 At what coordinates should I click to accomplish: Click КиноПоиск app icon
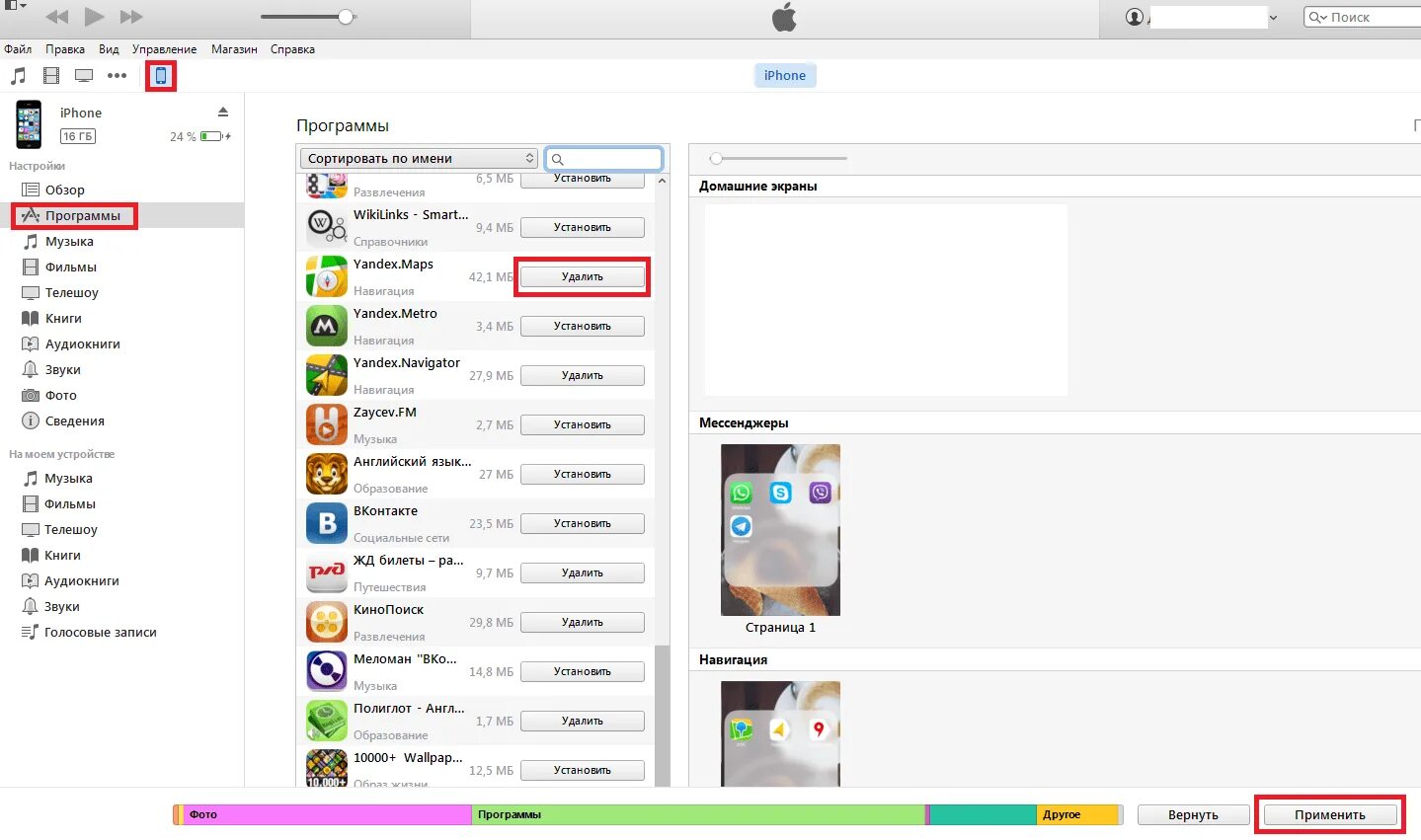point(326,622)
